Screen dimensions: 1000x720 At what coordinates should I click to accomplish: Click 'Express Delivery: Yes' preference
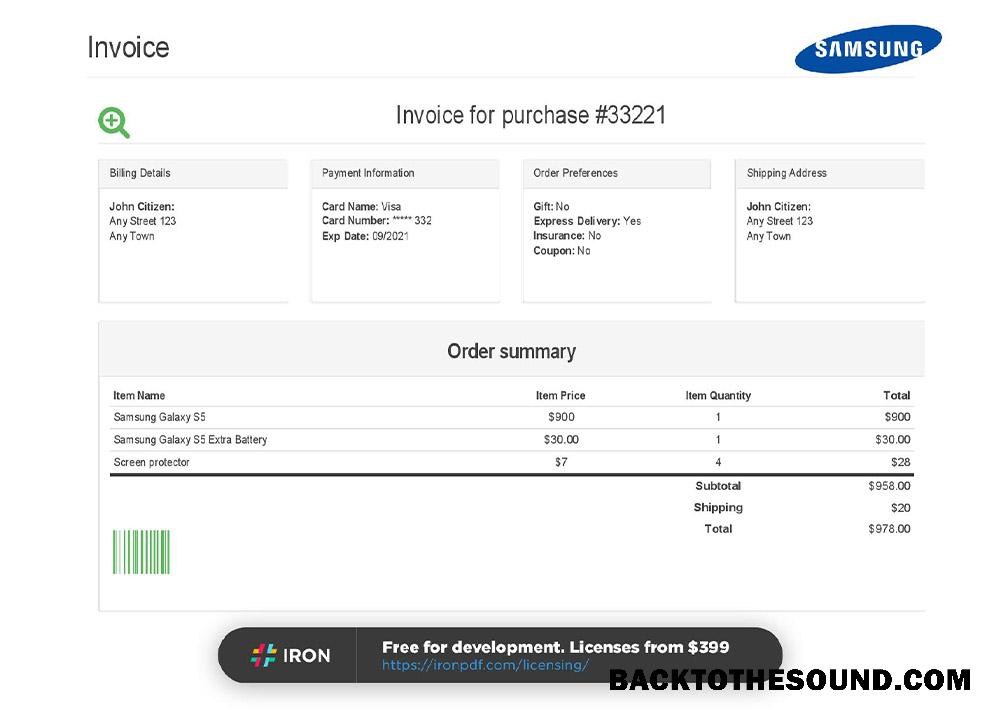587,221
